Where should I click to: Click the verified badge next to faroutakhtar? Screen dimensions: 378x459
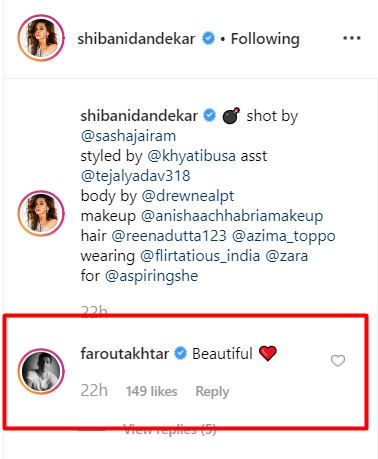pos(181,354)
